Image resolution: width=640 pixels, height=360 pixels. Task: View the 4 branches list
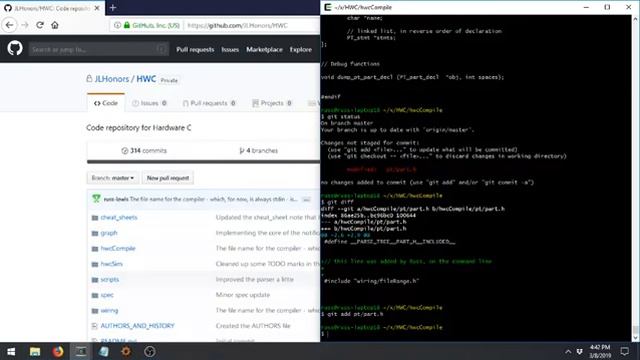pyautogui.click(x=258, y=151)
